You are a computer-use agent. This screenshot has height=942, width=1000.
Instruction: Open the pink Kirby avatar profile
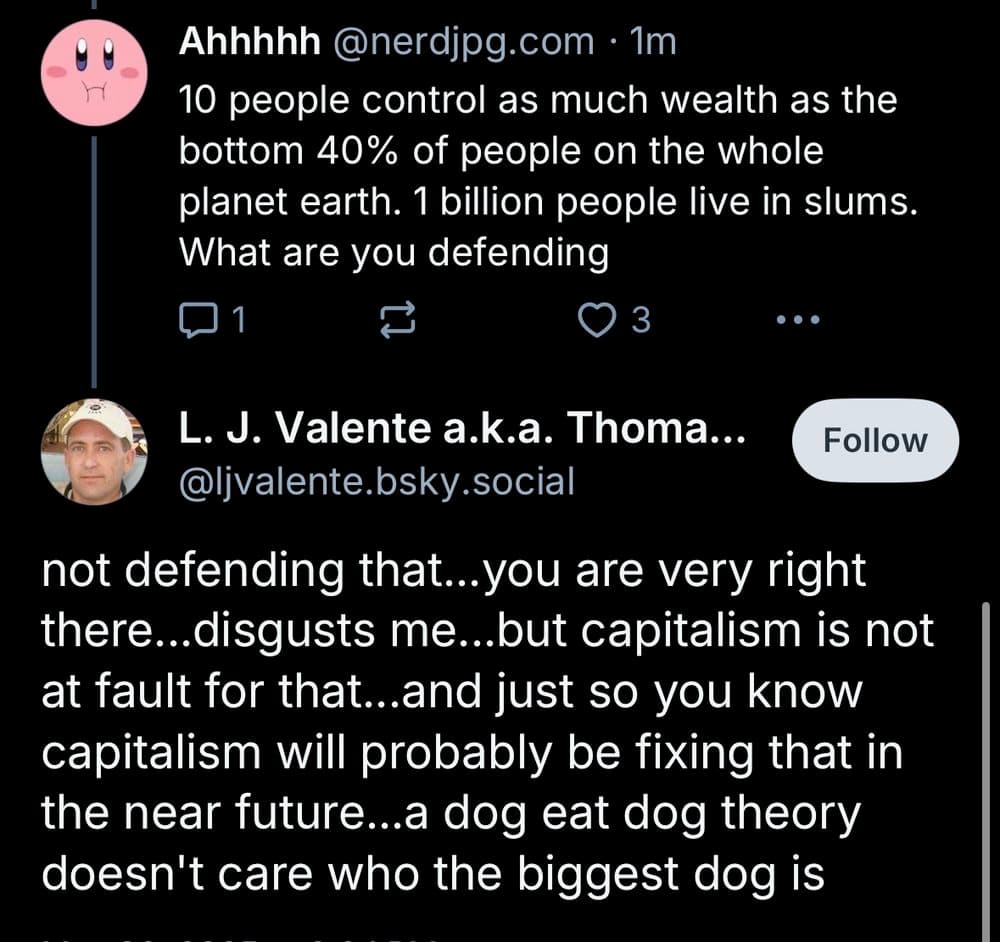pyautogui.click(x=94, y=73)
